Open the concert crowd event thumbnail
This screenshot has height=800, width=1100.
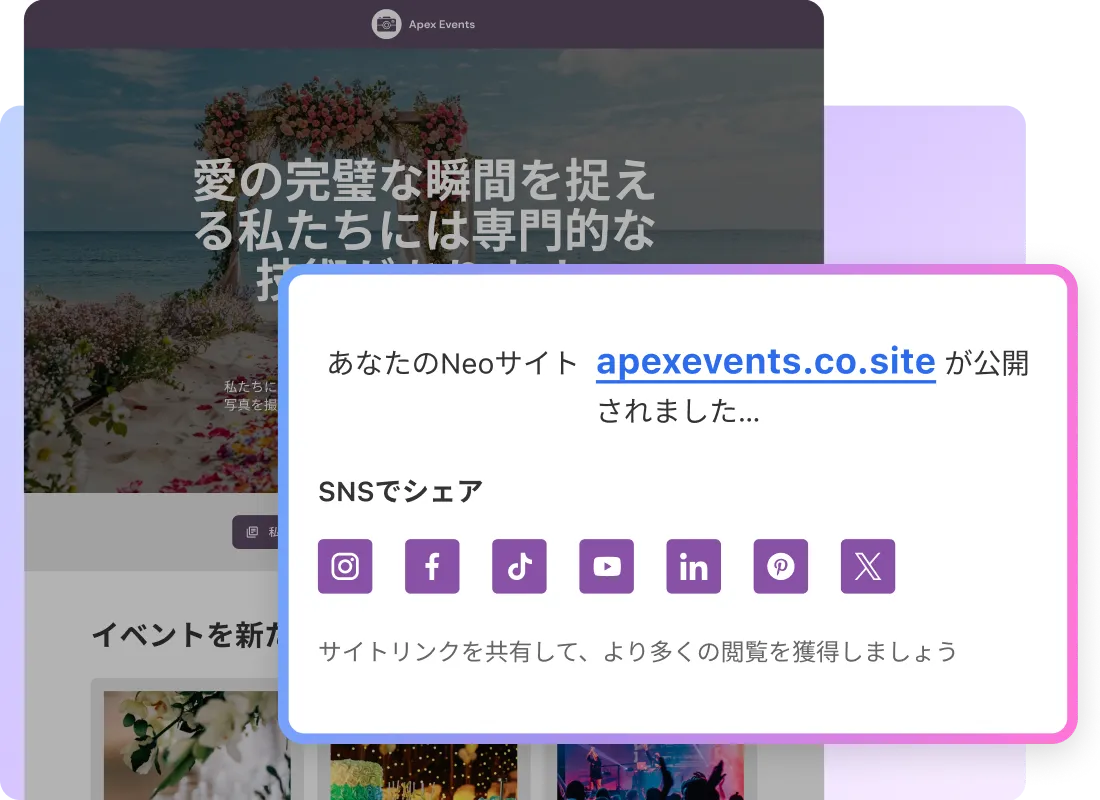click(650, 772)
